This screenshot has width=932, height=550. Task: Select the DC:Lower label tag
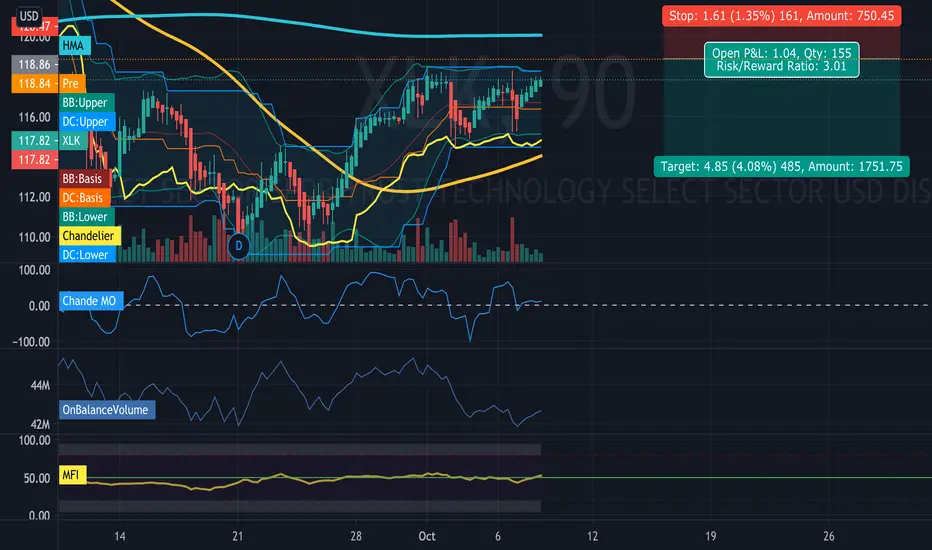87,254
